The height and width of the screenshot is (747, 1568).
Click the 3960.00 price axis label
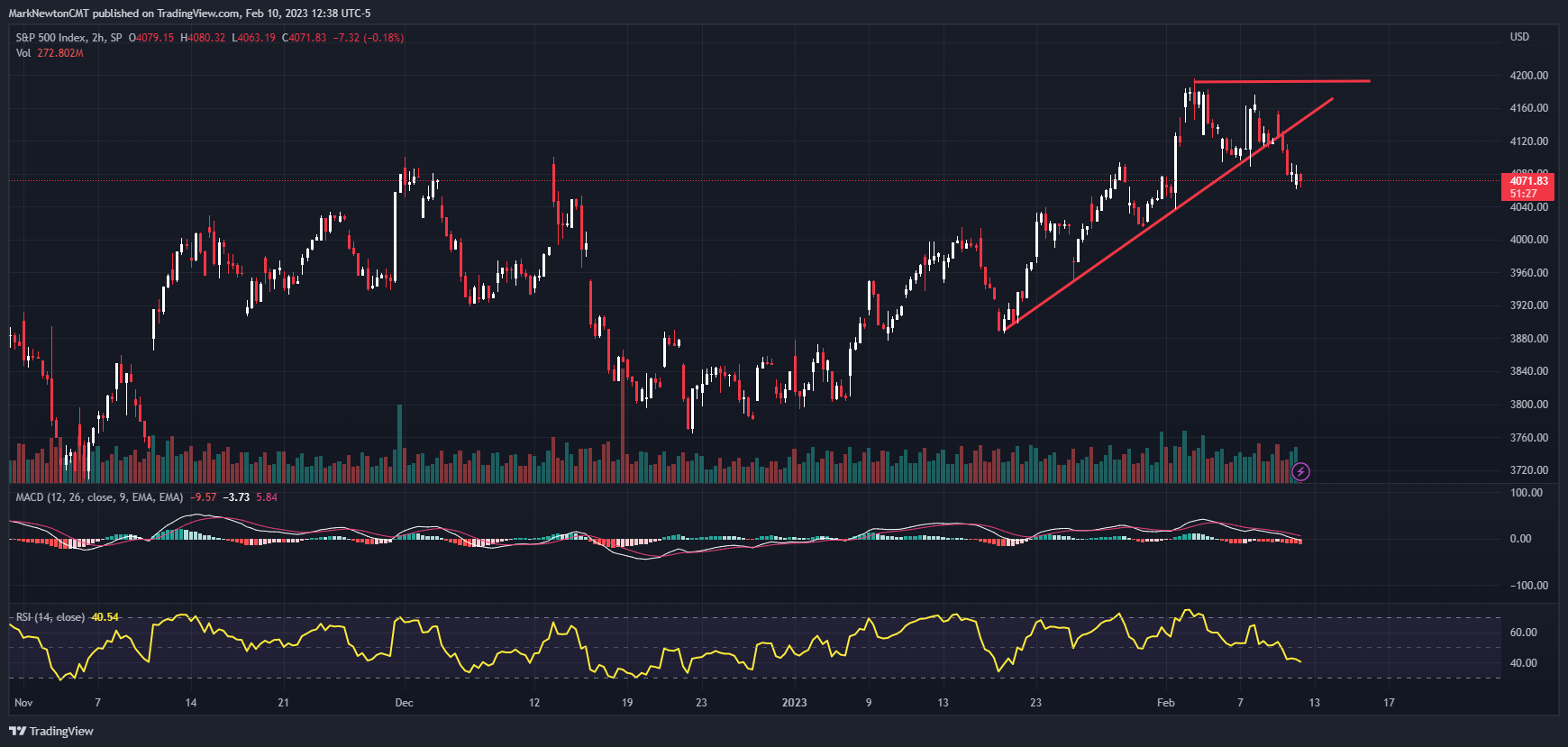(1529, 273)
